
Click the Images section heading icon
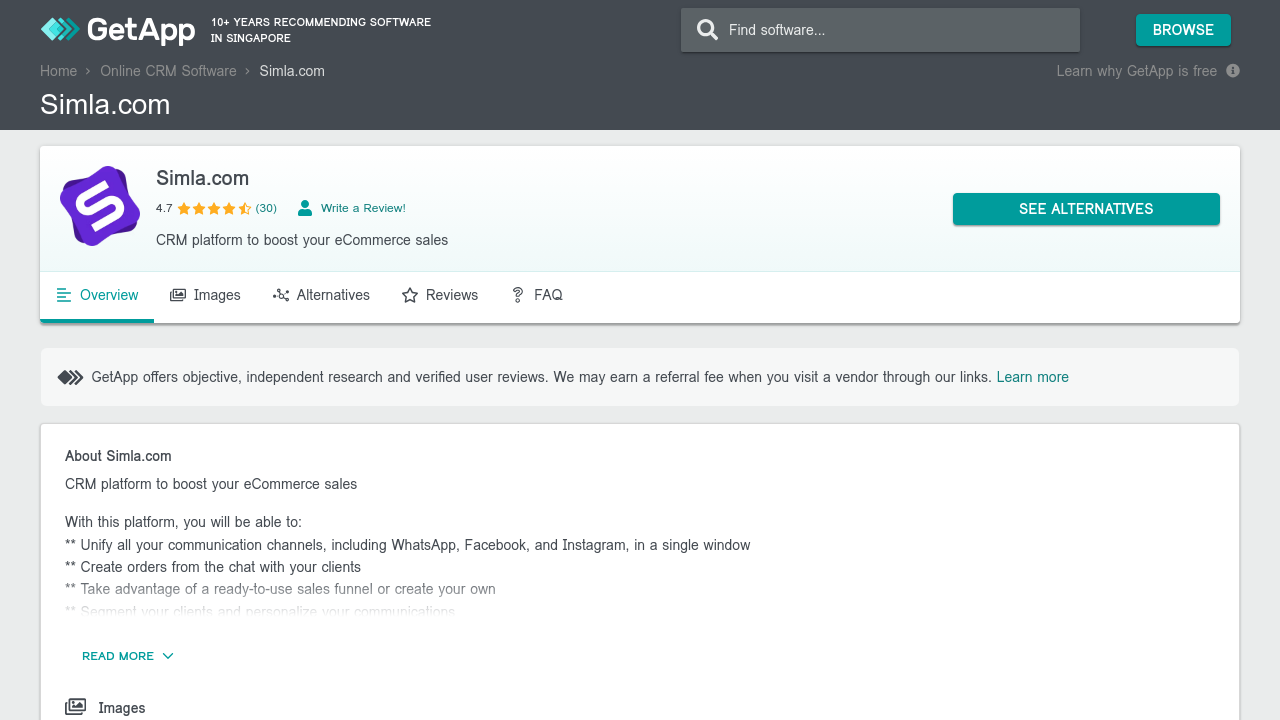[75, 707]
